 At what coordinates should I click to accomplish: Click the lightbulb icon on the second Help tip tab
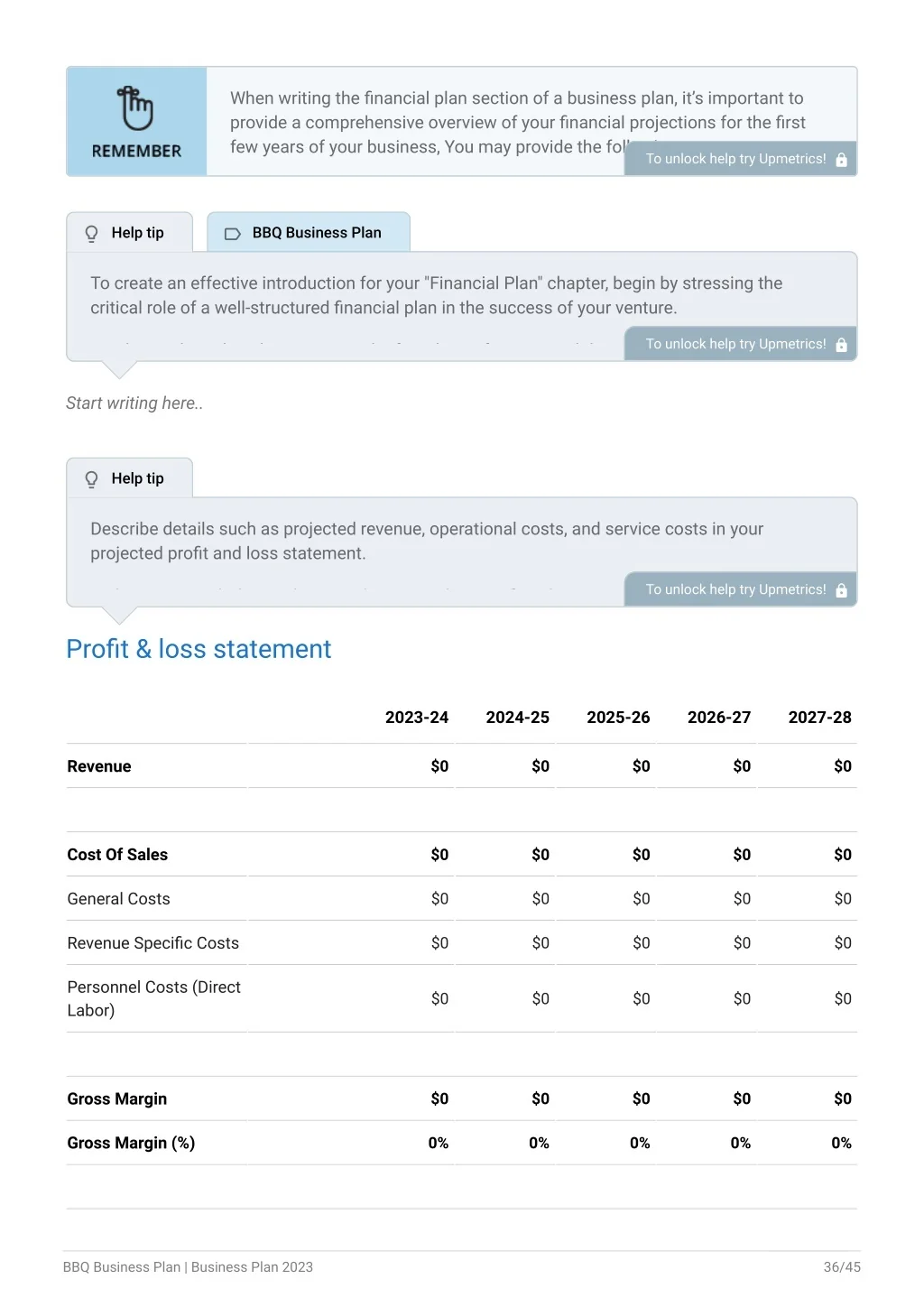click(91, 479)
